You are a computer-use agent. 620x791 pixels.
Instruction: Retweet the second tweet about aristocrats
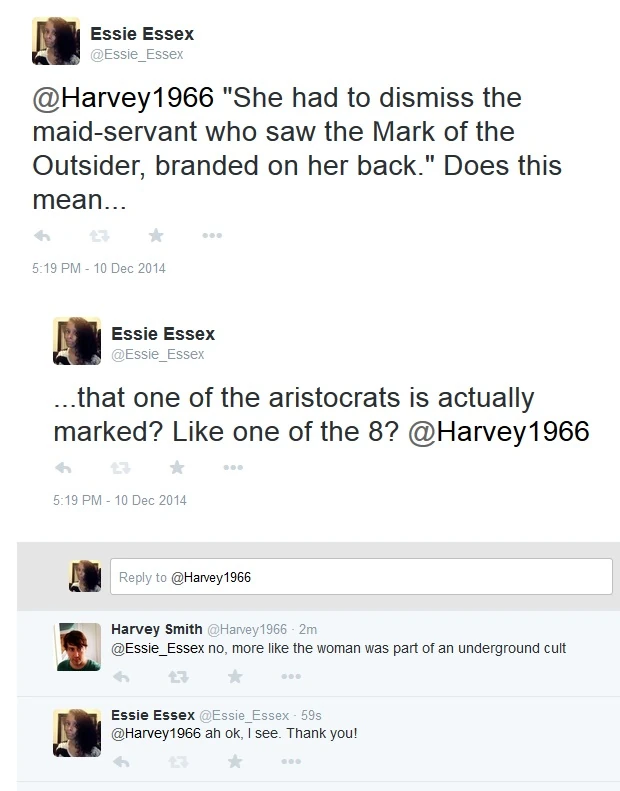click(121, 467)
